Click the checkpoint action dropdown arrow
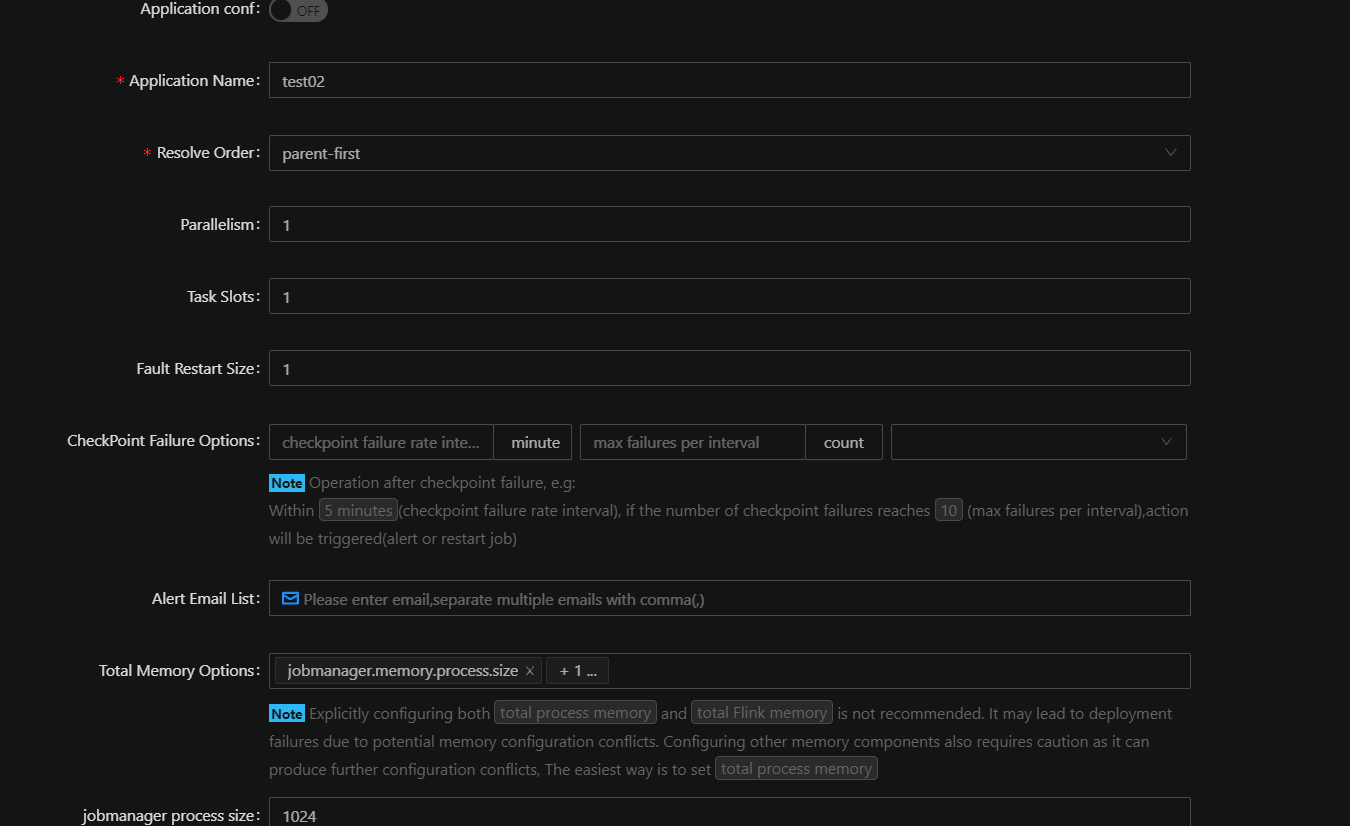 [1165, 441]
